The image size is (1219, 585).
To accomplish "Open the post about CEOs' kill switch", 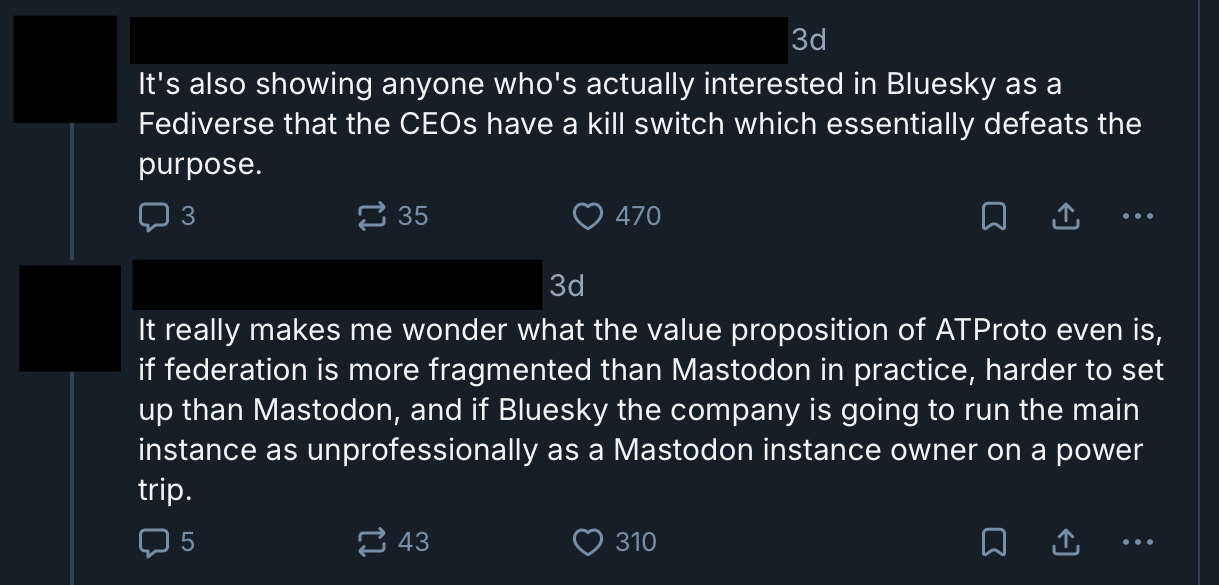I will coord(638,125).
